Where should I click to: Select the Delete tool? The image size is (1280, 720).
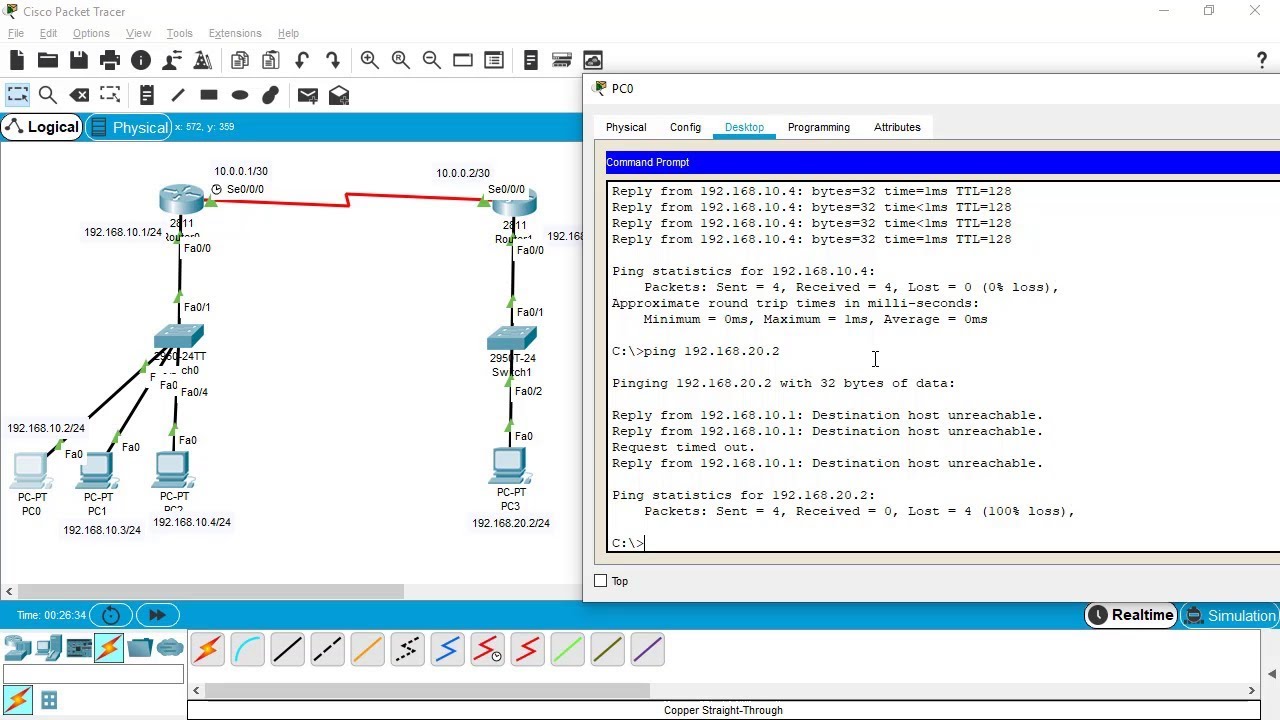[79, 95]
